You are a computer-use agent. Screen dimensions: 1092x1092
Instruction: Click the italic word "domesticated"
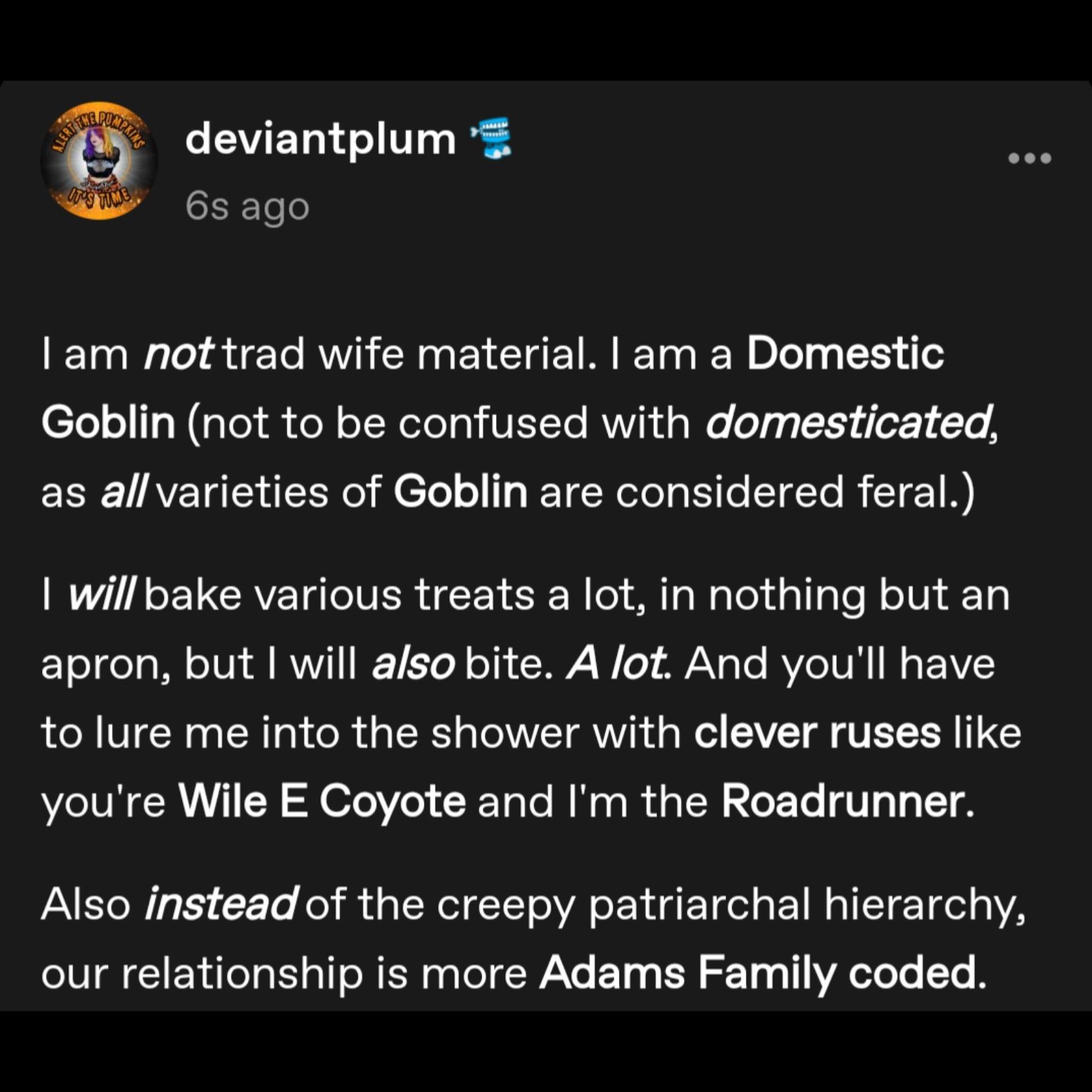tap(849, 422)
